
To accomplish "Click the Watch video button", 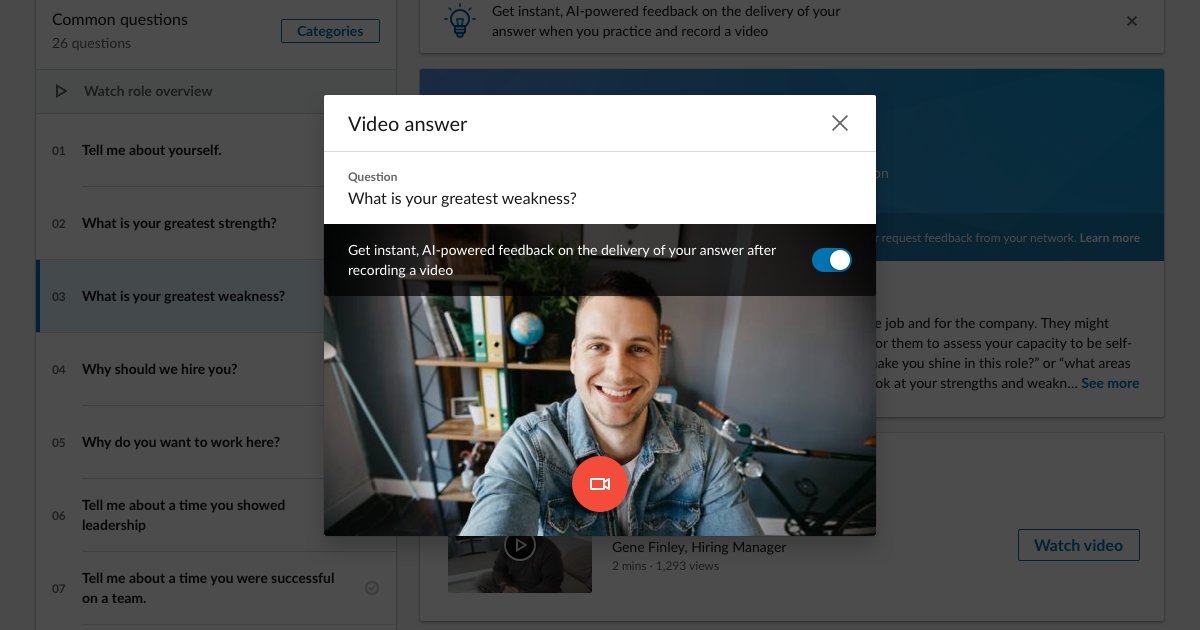I will coord(1078,545).
